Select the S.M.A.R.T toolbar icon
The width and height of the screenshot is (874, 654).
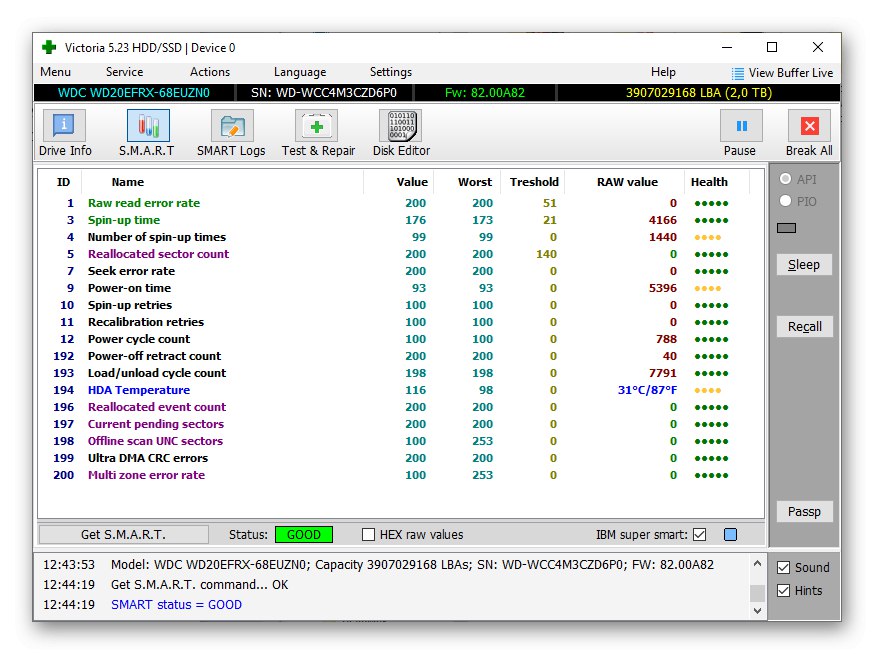pyautogui.click(x=147, y=126)
